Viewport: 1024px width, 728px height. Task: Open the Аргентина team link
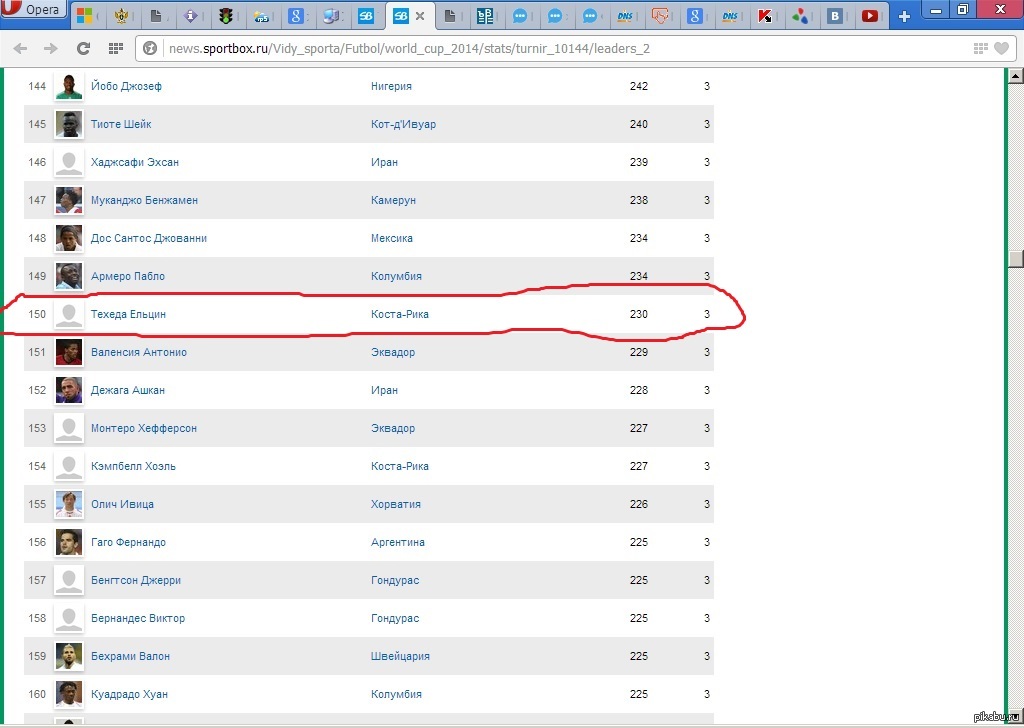pyautogui.click(x=398, y=542)
